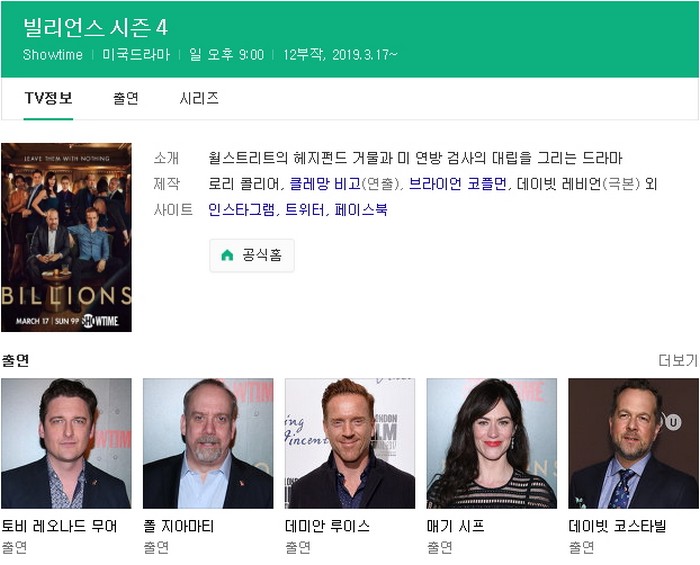The height and width of the screenshot is (565, 700).
Task: Open 매기 시프's cast photo
Action: coord(492,443)
